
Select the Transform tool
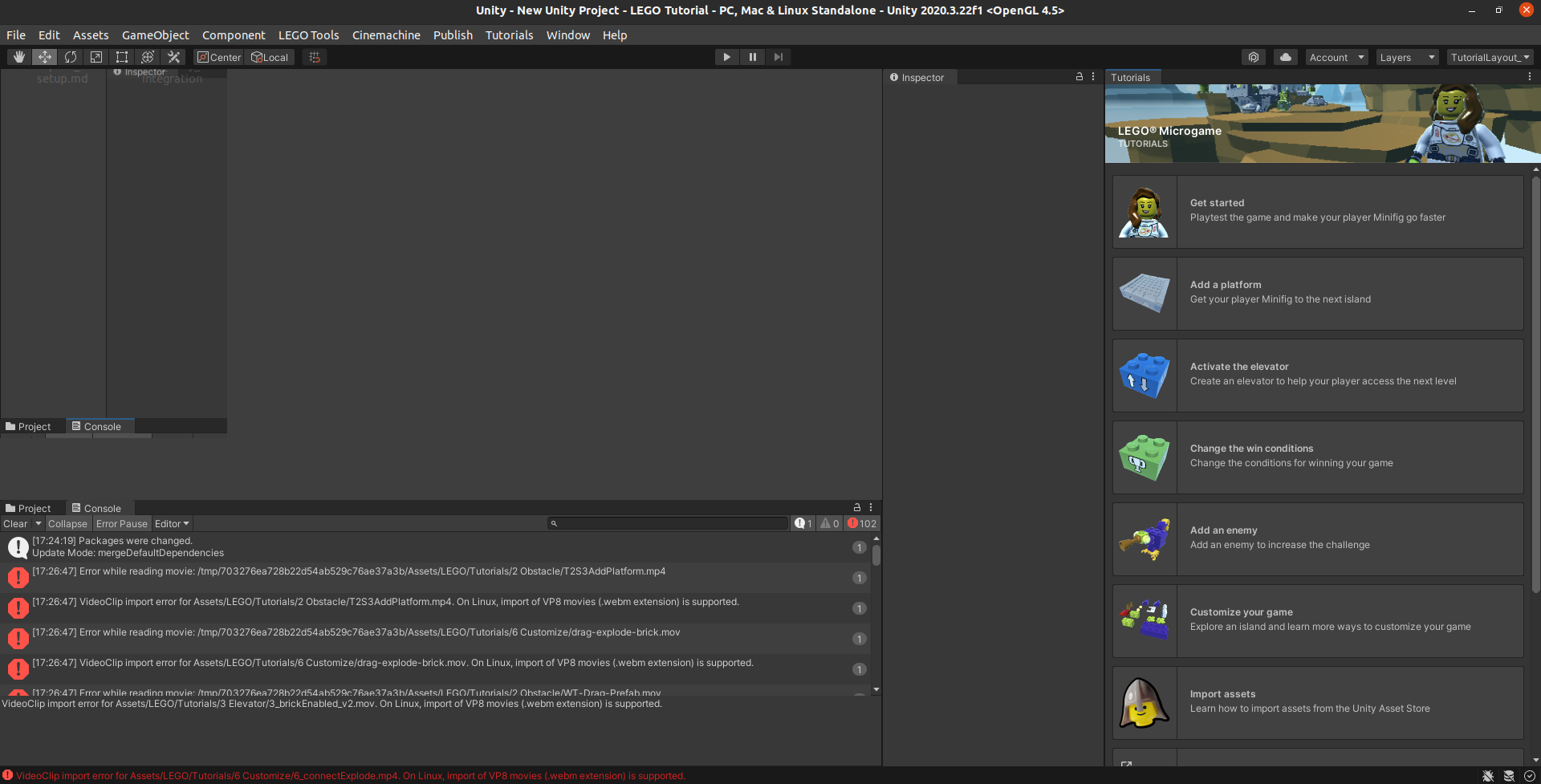(x=148, y=57)
